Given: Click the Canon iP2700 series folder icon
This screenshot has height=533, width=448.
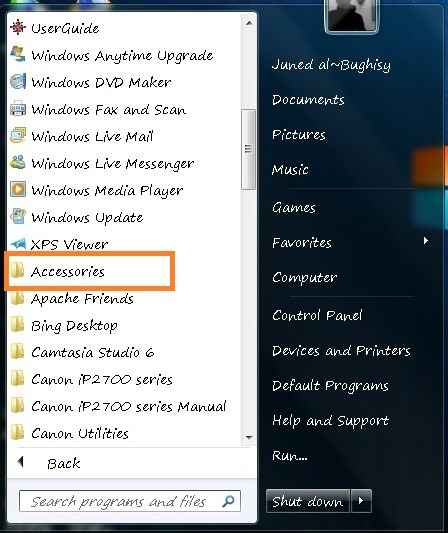Looking at the screenshot, I should (17, 378).
